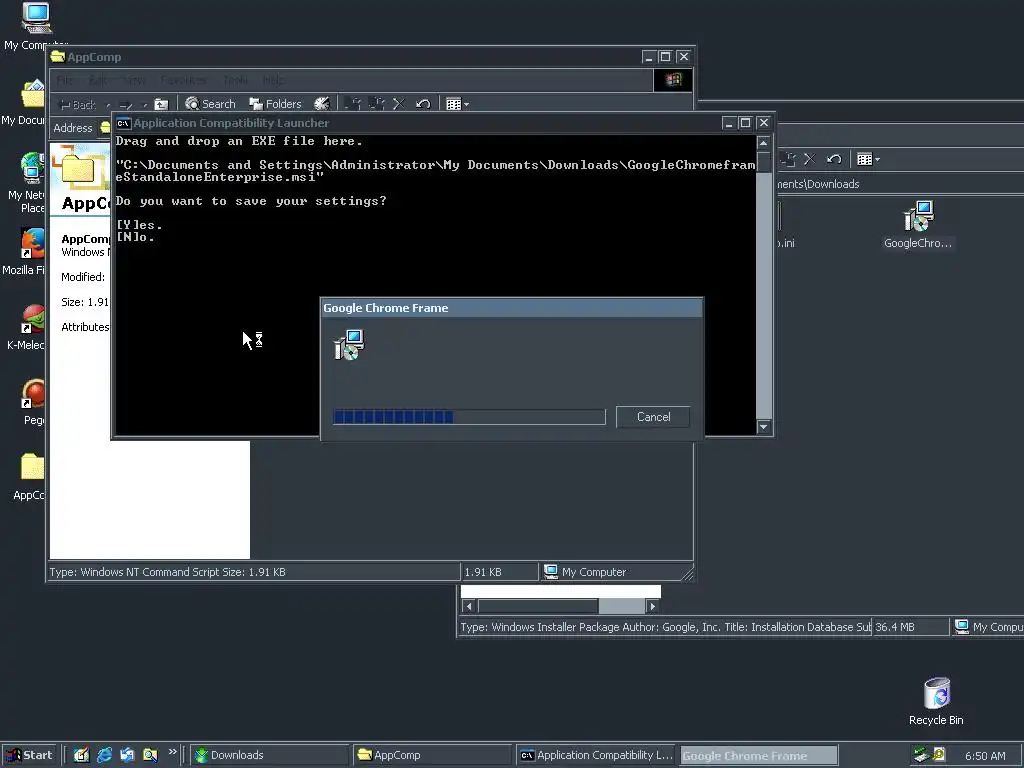Cancel the Google Chrome Frame installation
This screenshot has height=768, width=1024.
[x=652, y=417]
